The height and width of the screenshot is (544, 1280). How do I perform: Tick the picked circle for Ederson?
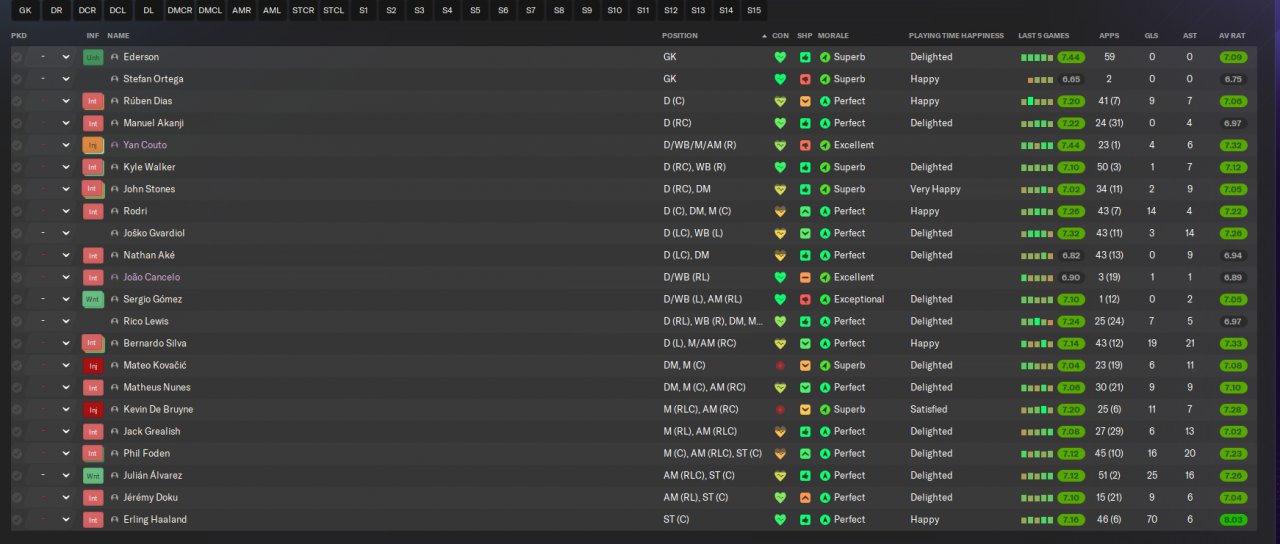17,57
